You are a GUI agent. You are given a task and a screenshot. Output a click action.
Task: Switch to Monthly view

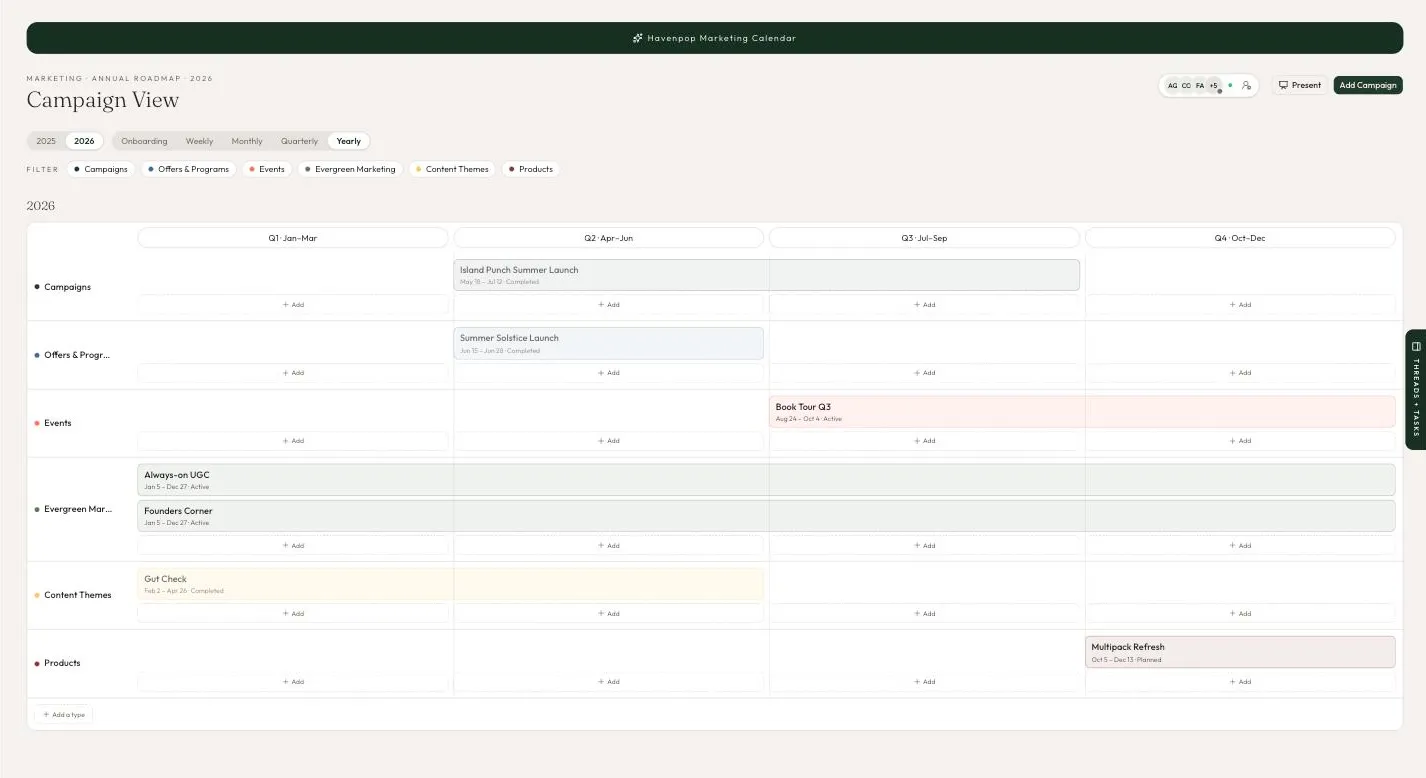[247, 141]
